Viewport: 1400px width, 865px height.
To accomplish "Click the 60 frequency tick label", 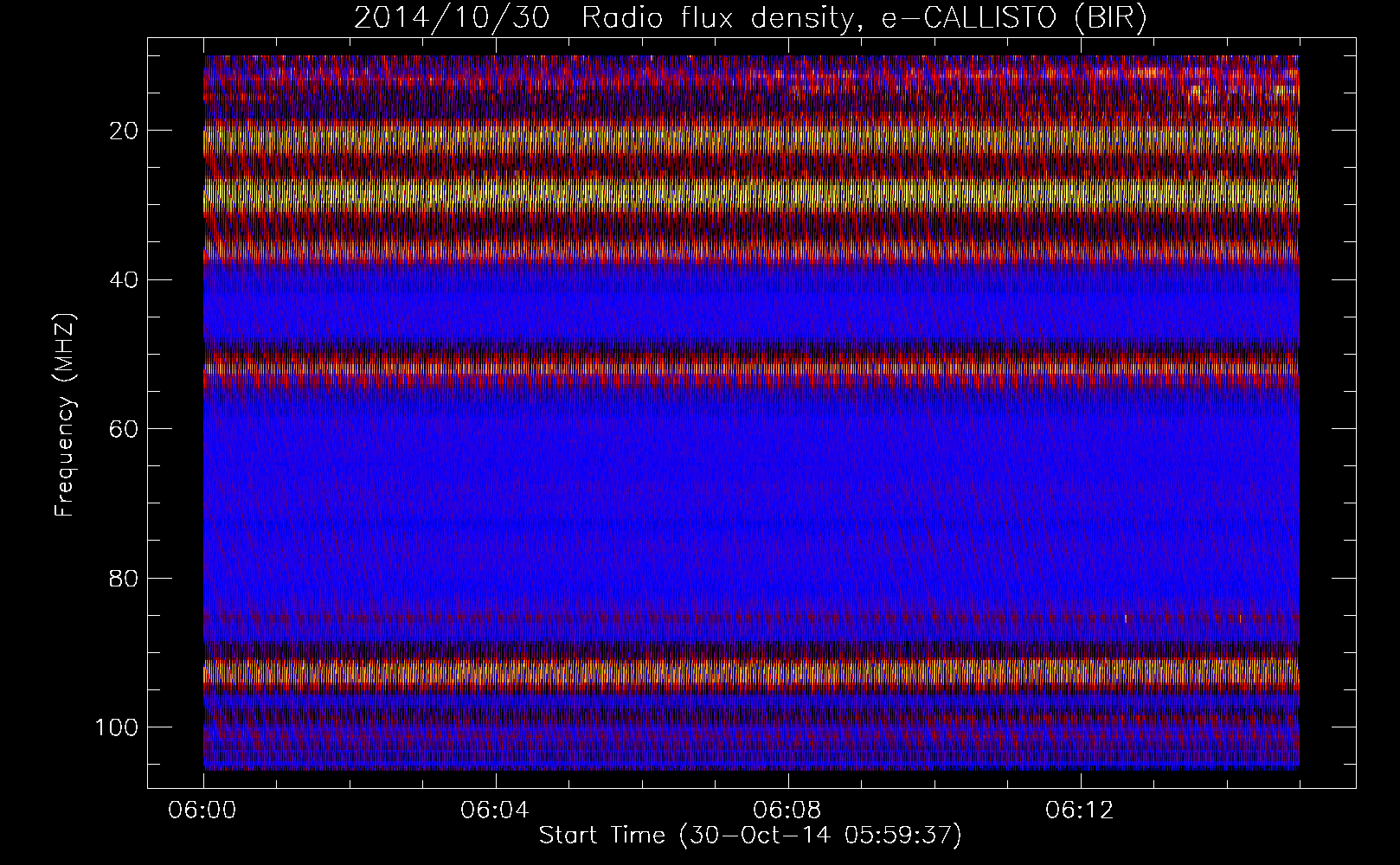I will click(x=124, y=429).
